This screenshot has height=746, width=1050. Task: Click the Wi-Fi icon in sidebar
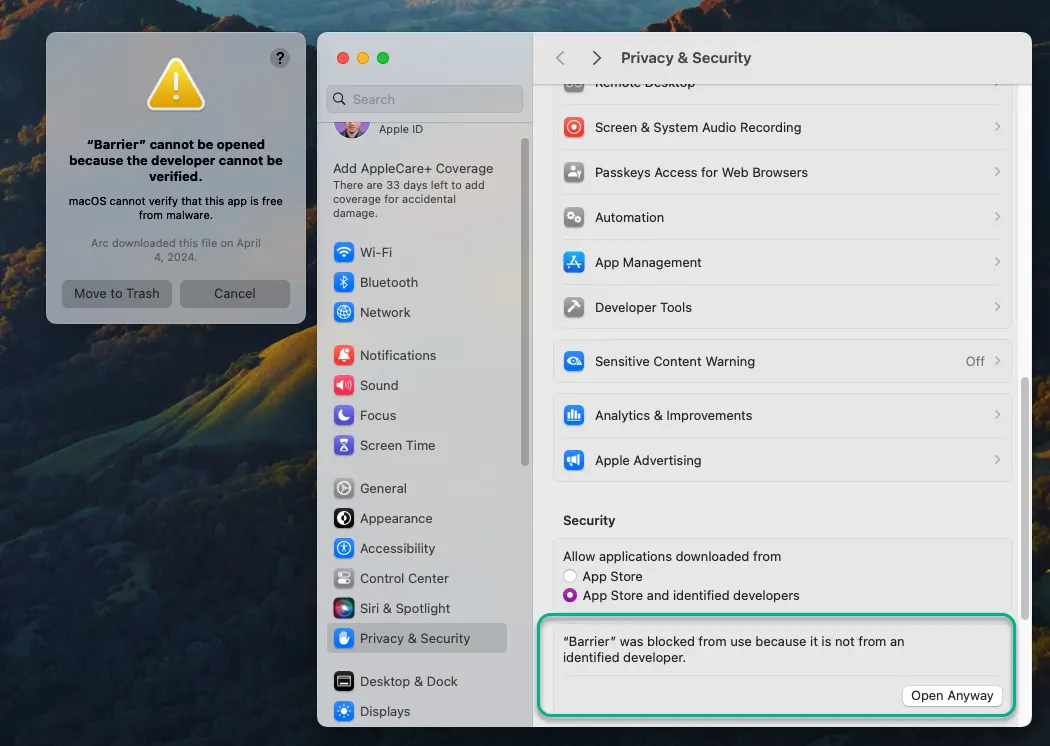[344, 252]
